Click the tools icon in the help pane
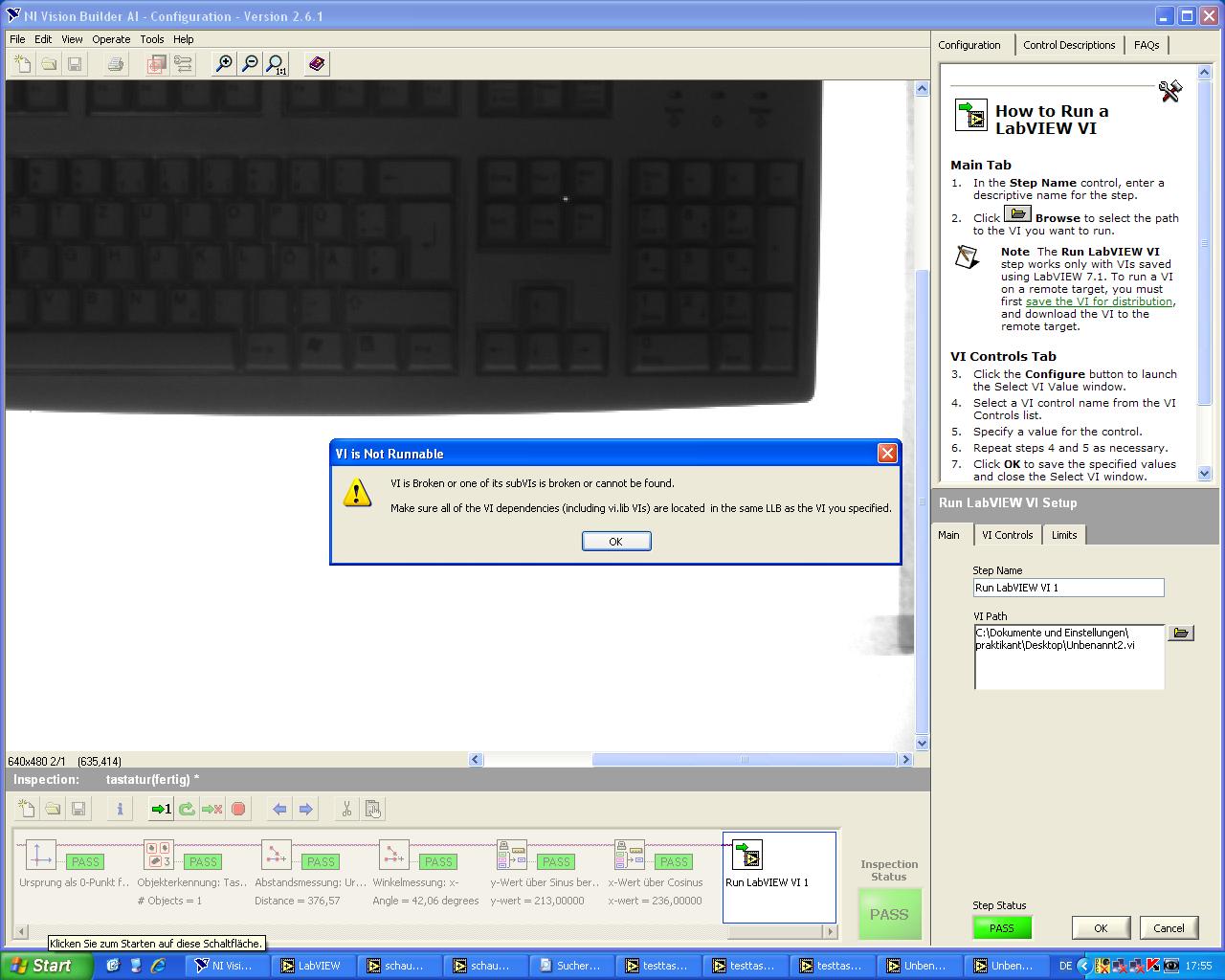The image size is (1225, 980). point(1169,91)
